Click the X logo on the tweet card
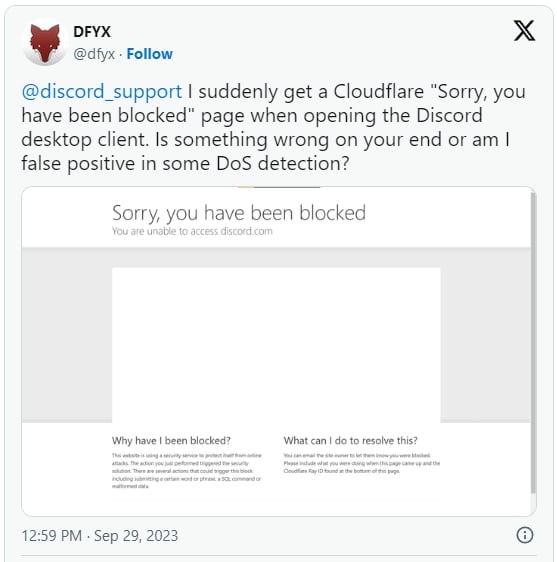Screen dimensions: 557x562 pyautogui.click(x=524, y=30)
